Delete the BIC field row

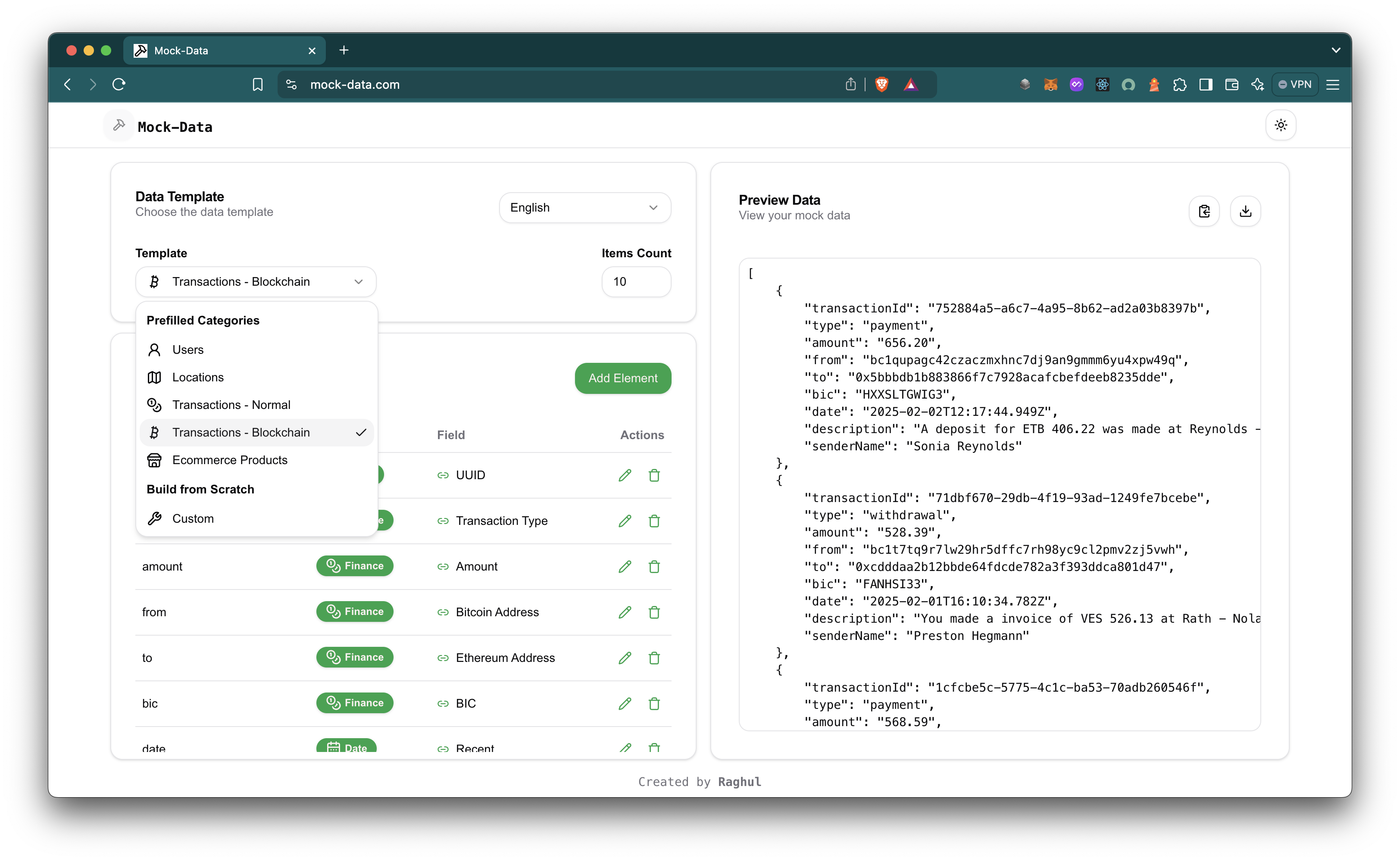click(654, 703)
